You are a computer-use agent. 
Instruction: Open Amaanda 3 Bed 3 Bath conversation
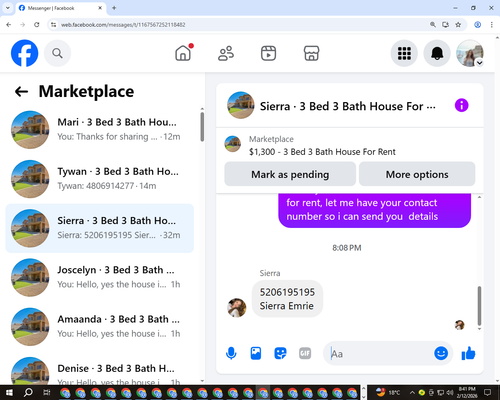coord(100,327)
